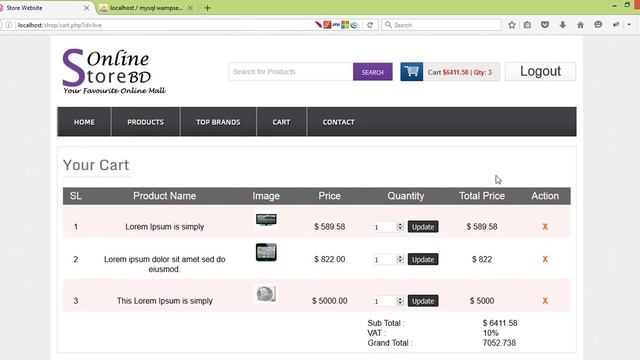This screenshot has width=640, height=360.
Task: Open the HOME menu item
Action: [84, 122]
